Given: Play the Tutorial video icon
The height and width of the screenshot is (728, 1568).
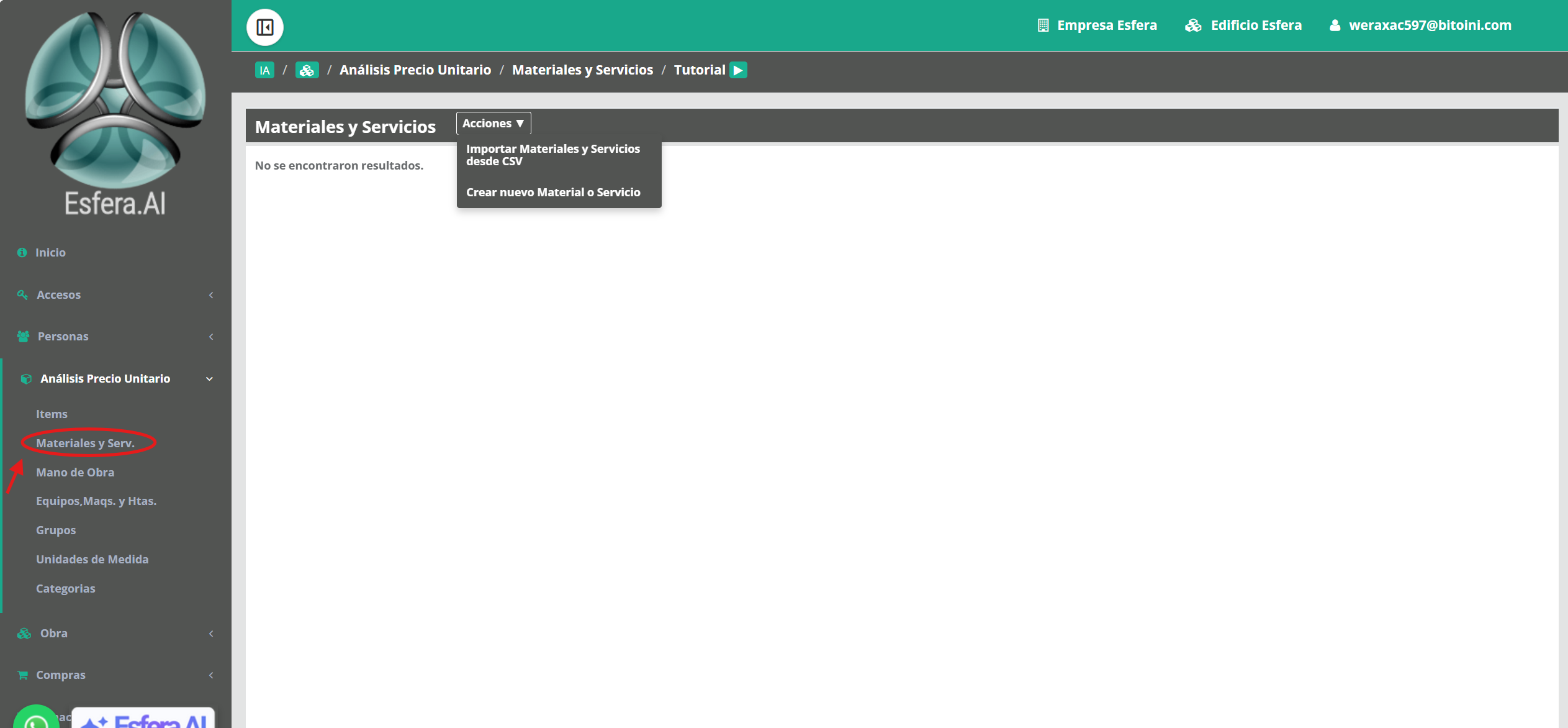Looking at the screenshot, I should tap(738, 70).
